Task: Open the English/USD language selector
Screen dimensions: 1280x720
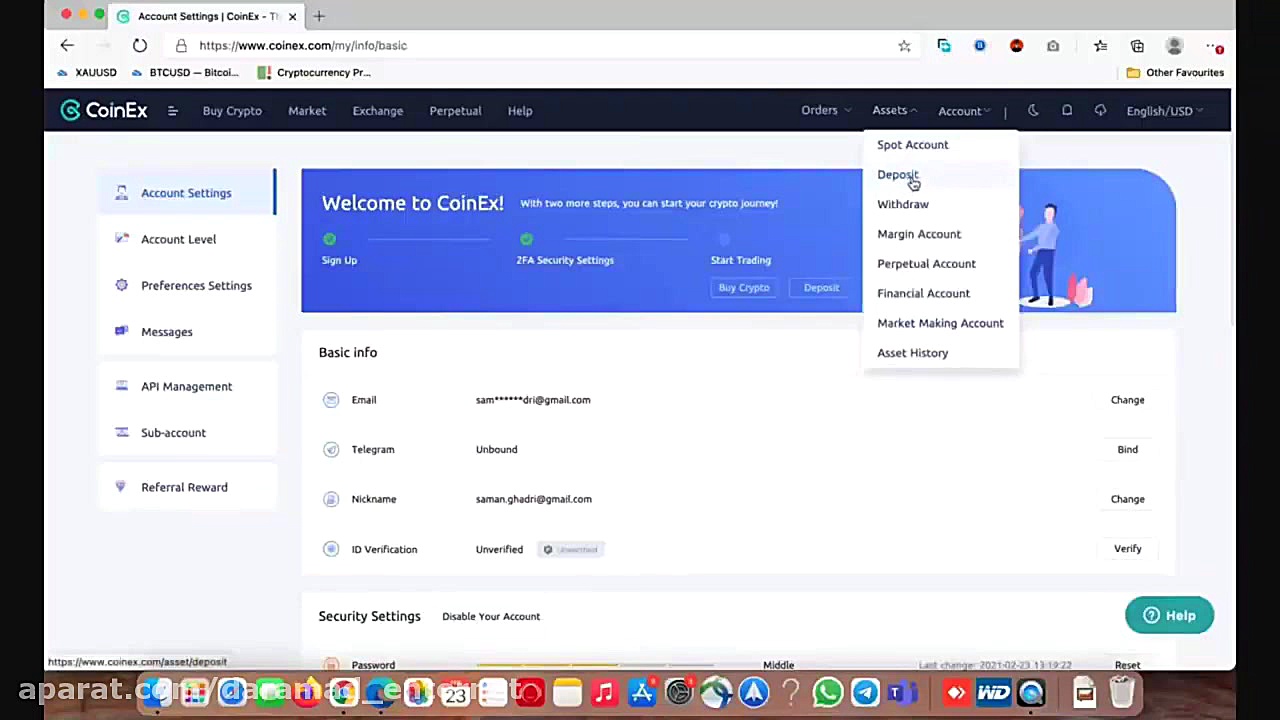Action: [1164, 111]
